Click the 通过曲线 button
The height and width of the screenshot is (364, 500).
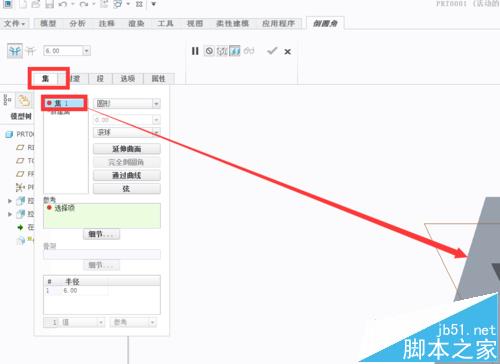[x=127, y=175]
